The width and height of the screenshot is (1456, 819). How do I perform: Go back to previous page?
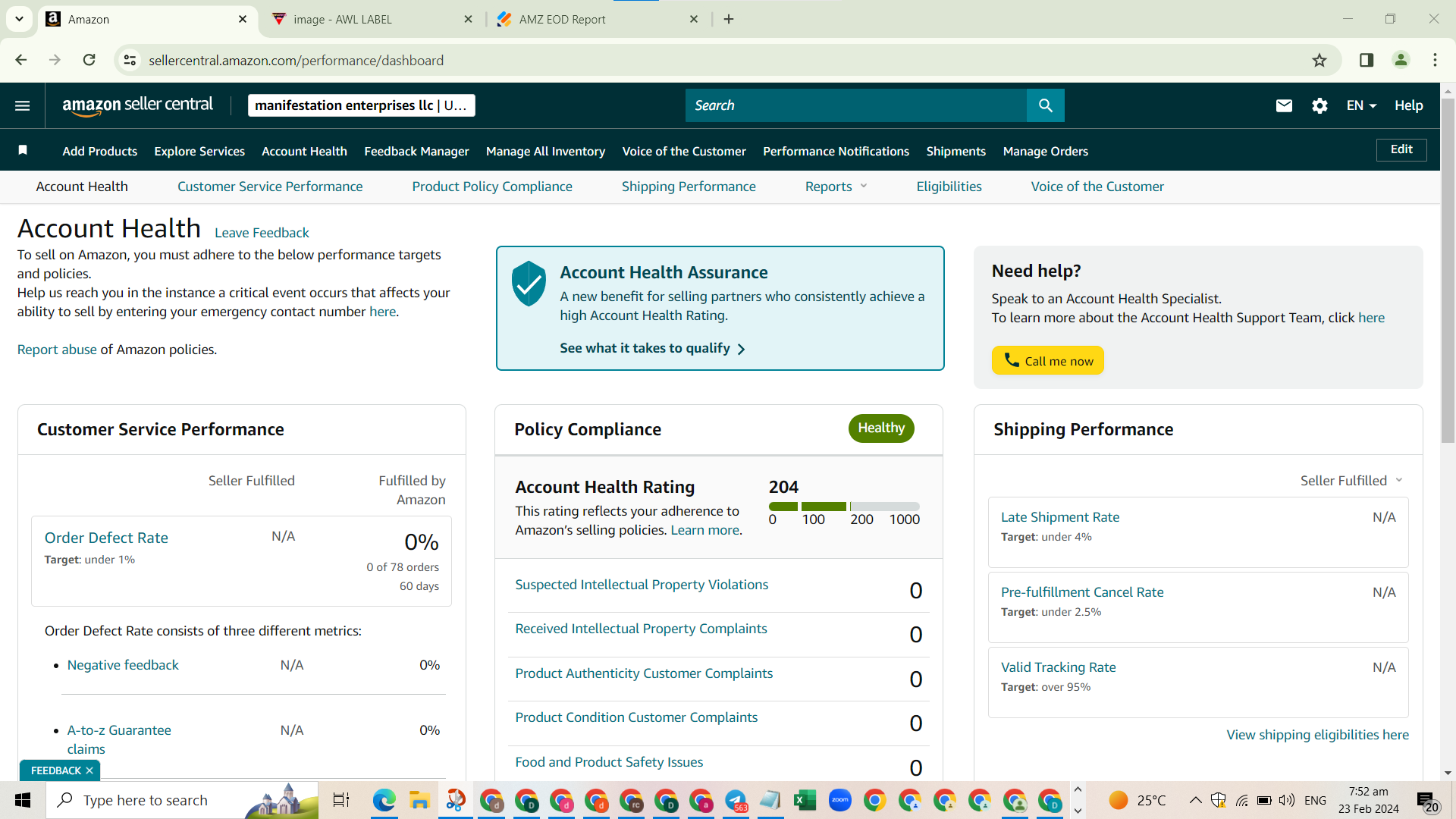21,60
